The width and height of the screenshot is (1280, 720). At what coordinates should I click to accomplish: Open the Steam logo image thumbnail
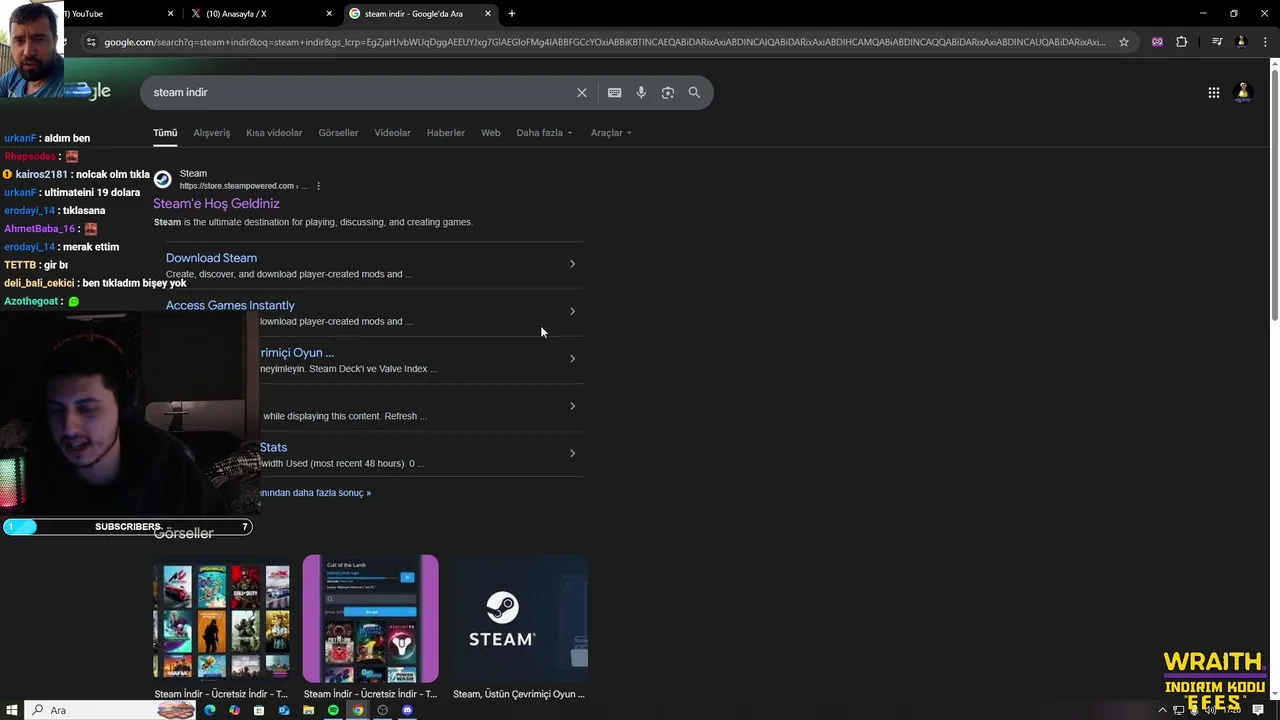point(520,619)
